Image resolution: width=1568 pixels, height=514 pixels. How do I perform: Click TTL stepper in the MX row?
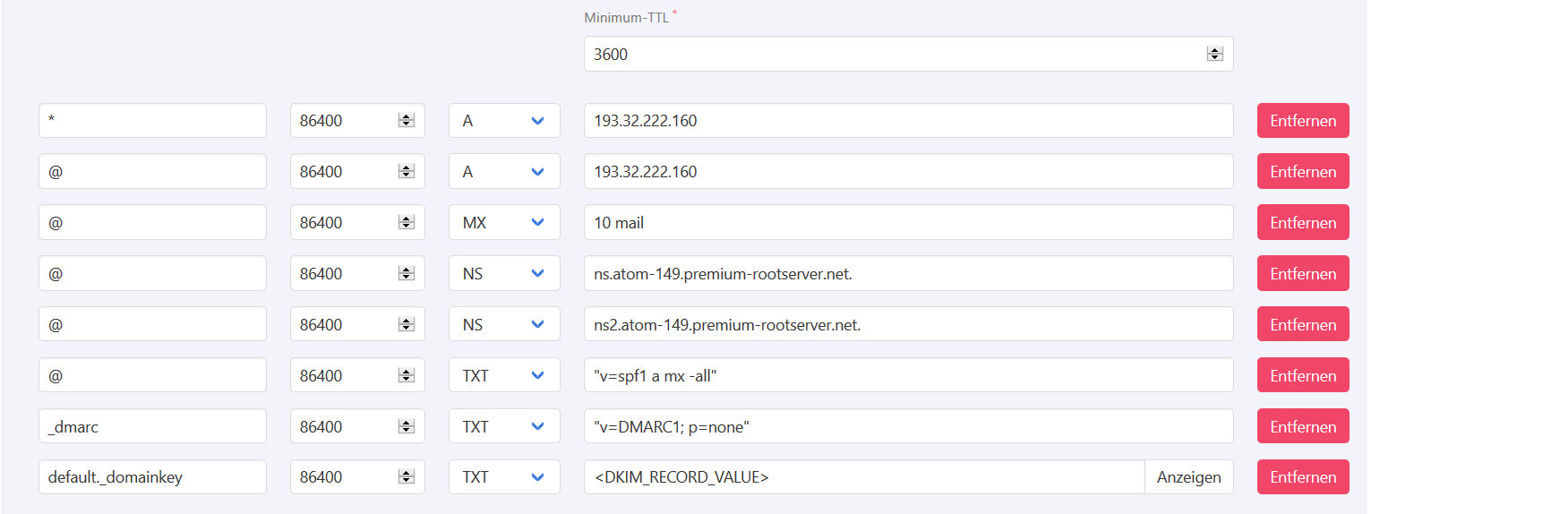tap(406, 223)
